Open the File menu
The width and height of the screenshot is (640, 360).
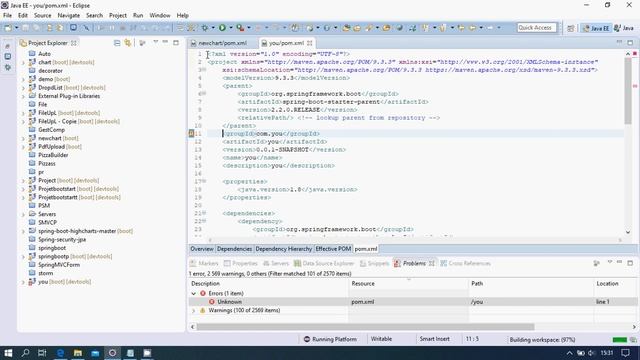(x=7, y=15)
